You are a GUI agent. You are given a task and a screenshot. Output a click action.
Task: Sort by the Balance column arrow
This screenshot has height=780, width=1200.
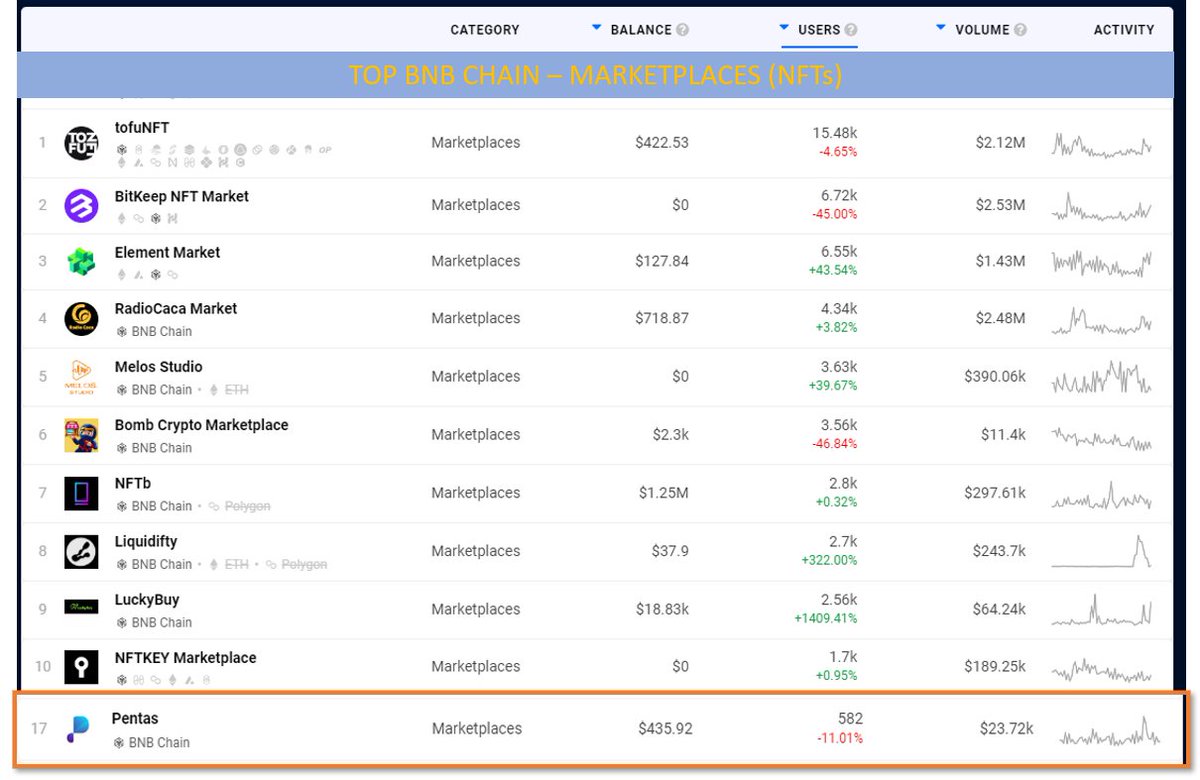[x=597, y=28]
